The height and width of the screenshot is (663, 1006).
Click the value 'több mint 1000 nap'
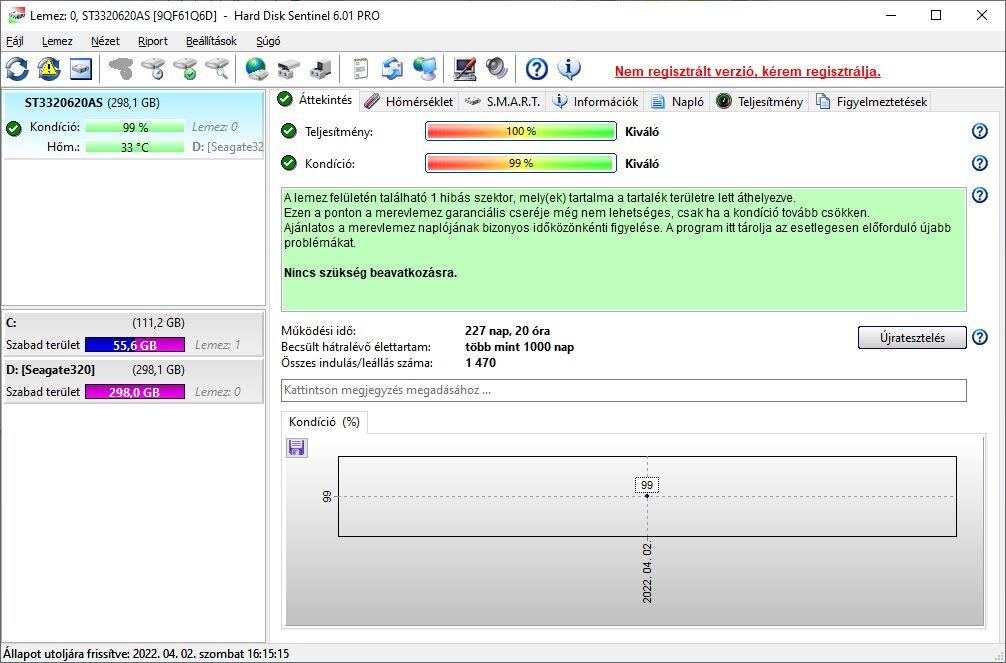pos(519,347)
